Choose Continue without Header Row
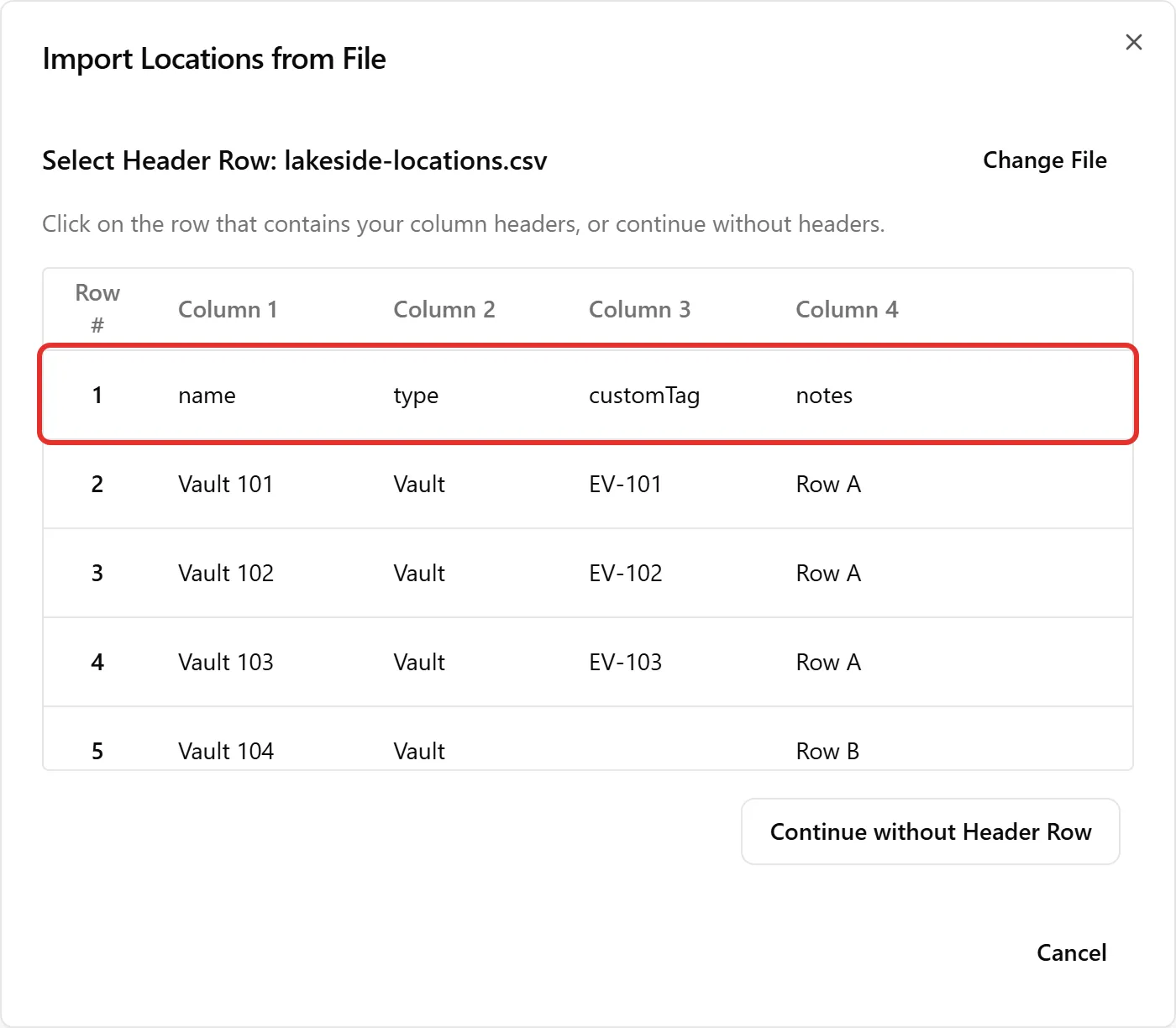The image size is (1176, 1028). pyautogui.click(x=931, y=831)
